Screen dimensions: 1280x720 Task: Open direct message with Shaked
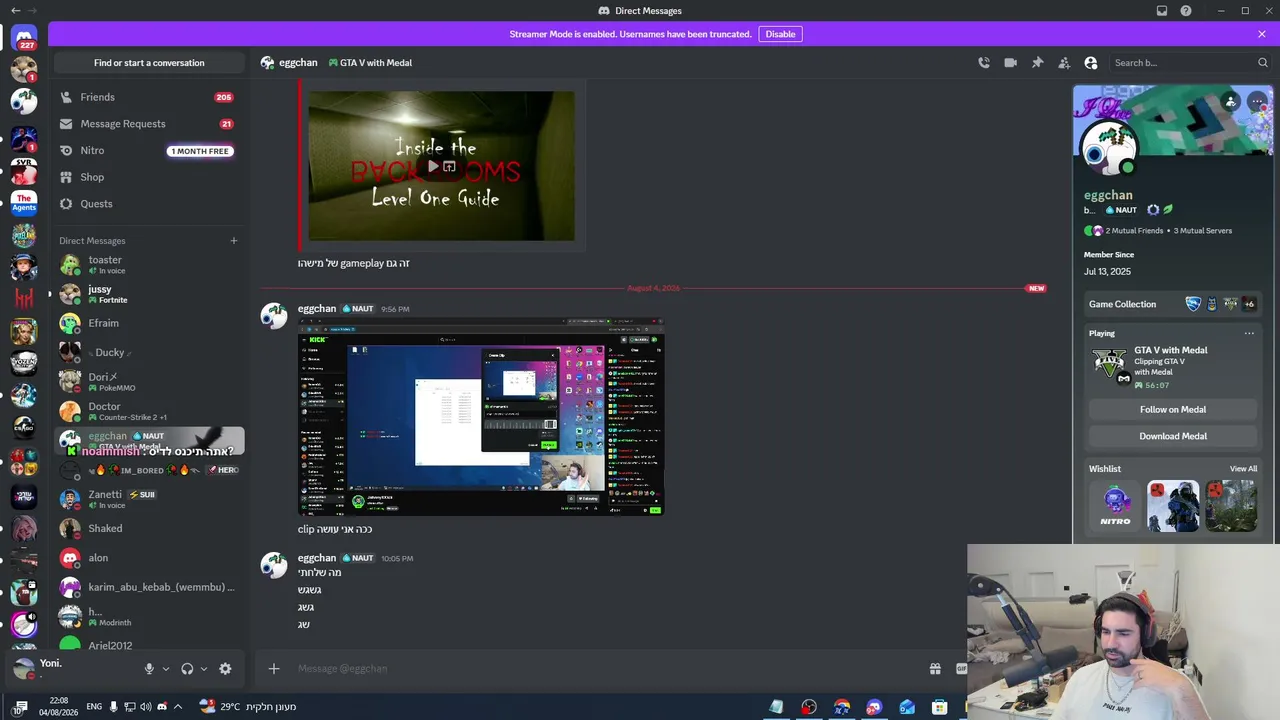coord(149,528)
